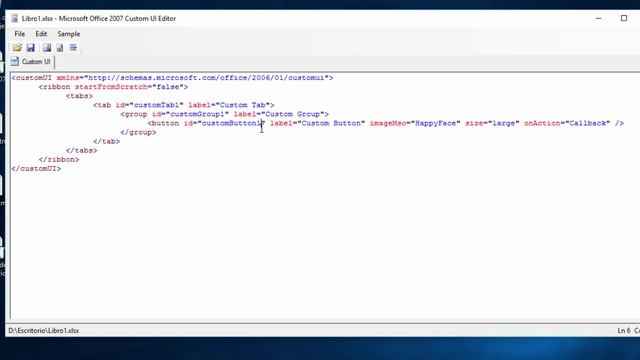Click the Generate Callbacks toolbar icon
The image size is (640, 360).
[73, 48]
